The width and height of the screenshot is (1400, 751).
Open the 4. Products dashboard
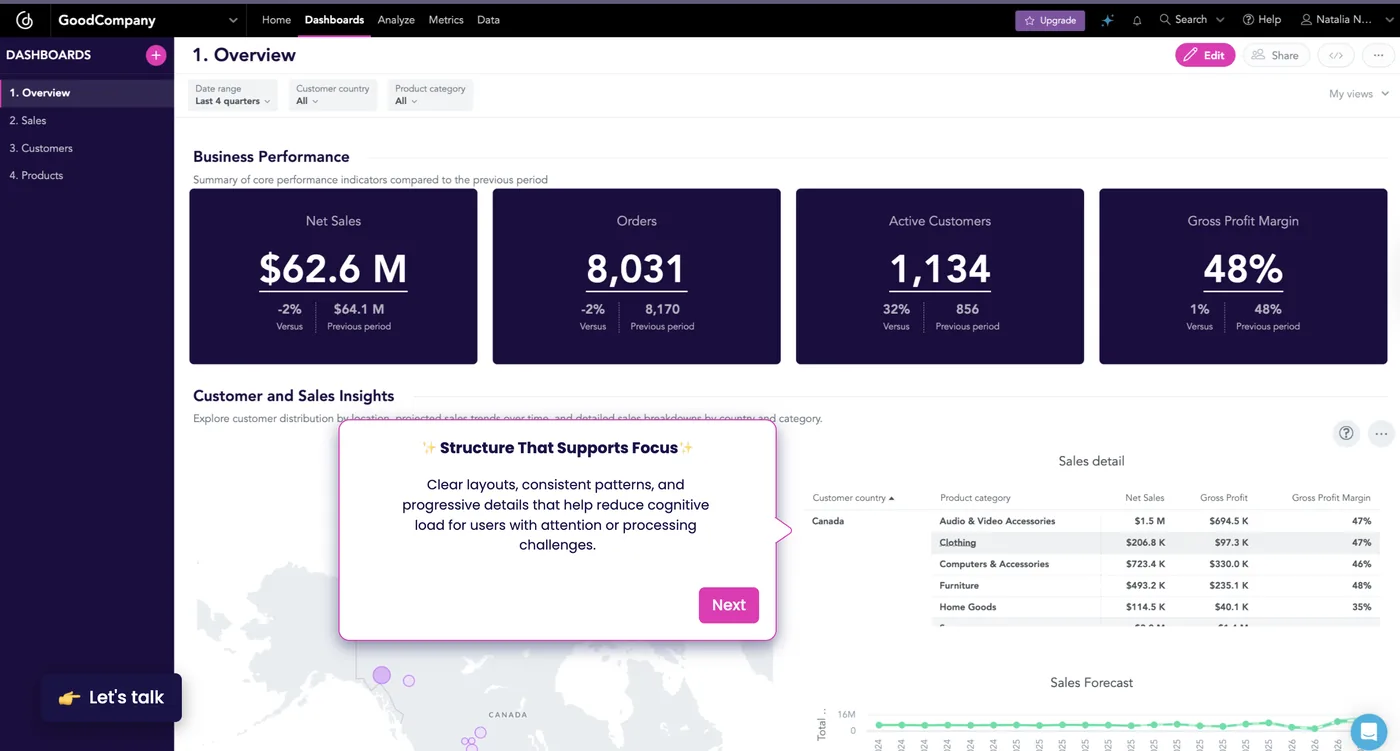[x=87, y=176]
